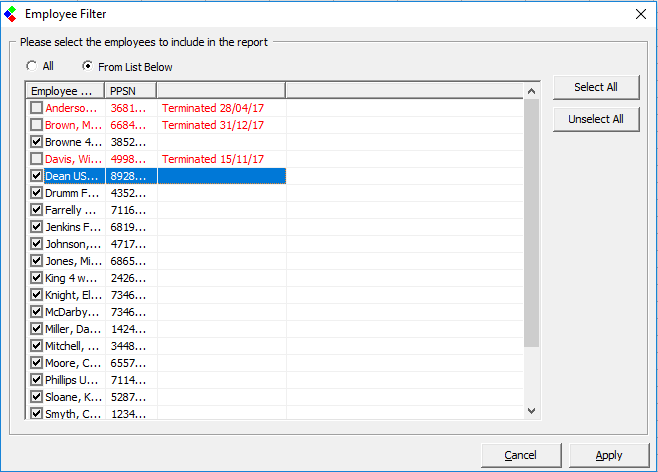Tick the terminated Brown, M. checkbox

click(x=36, y=125)
